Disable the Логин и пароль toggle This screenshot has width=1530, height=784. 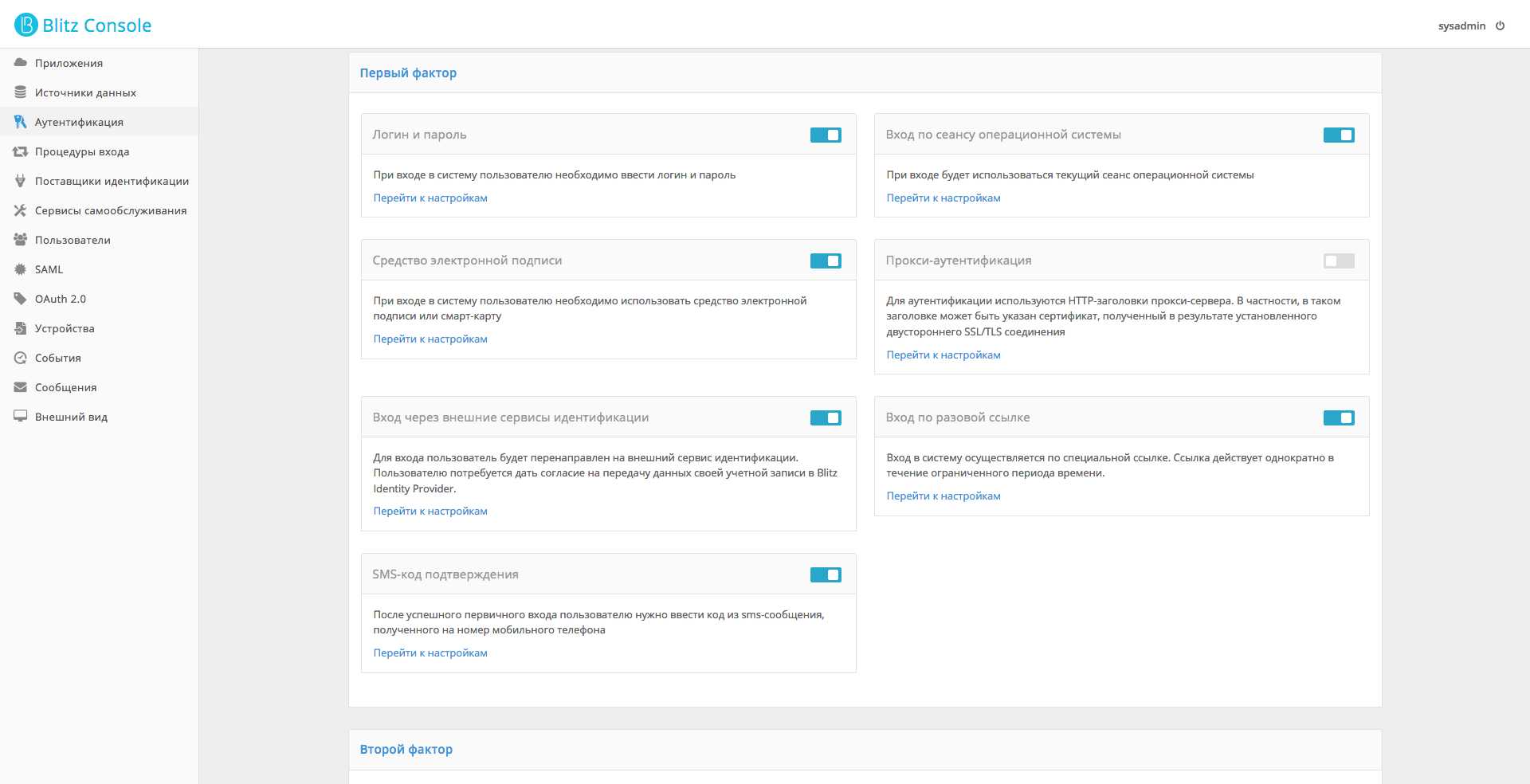(x=826, y=135)
